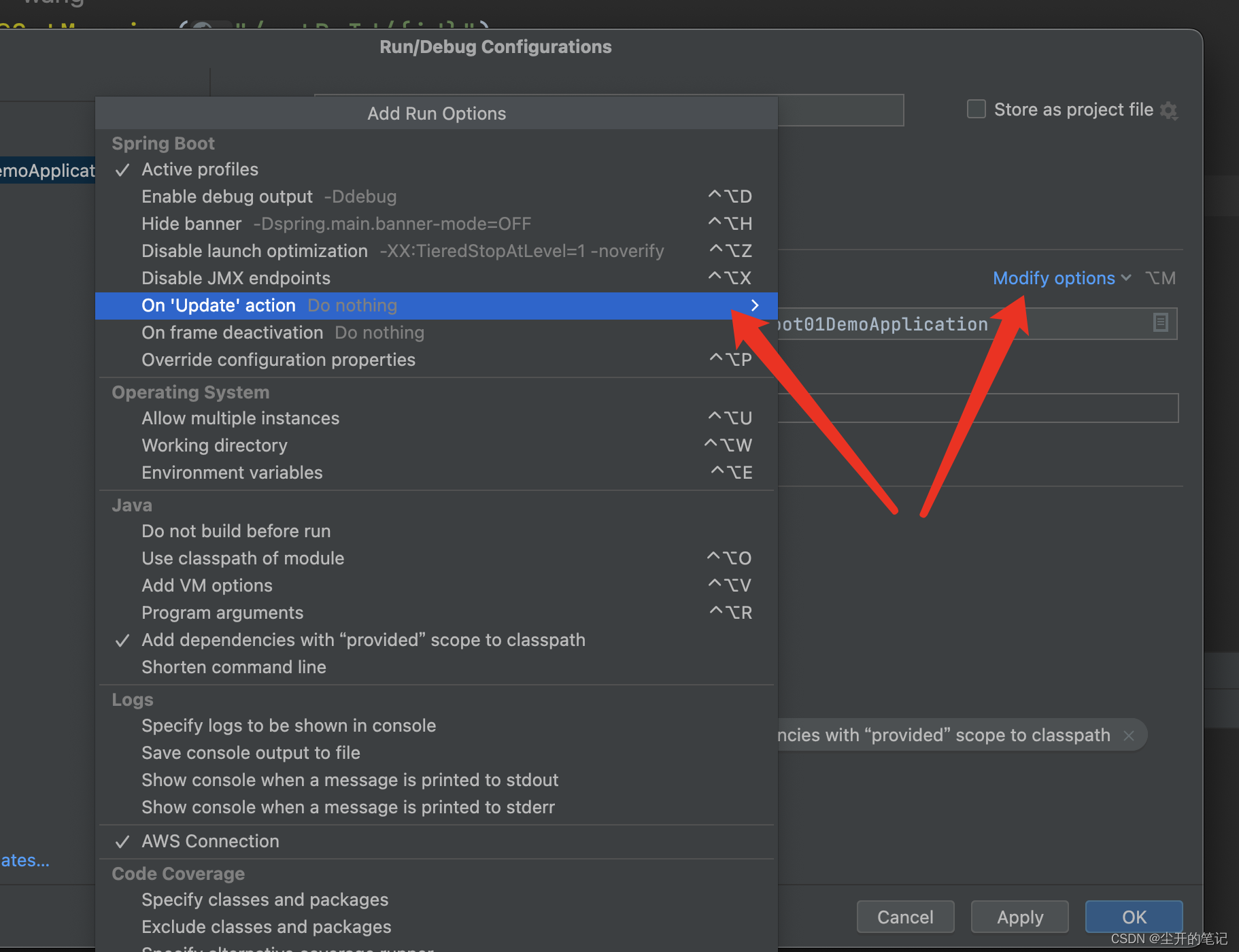The image size is (1239, 952).
Task: Select Allow multiple instances
Action: pyautogui.click(x=437, y=418)
